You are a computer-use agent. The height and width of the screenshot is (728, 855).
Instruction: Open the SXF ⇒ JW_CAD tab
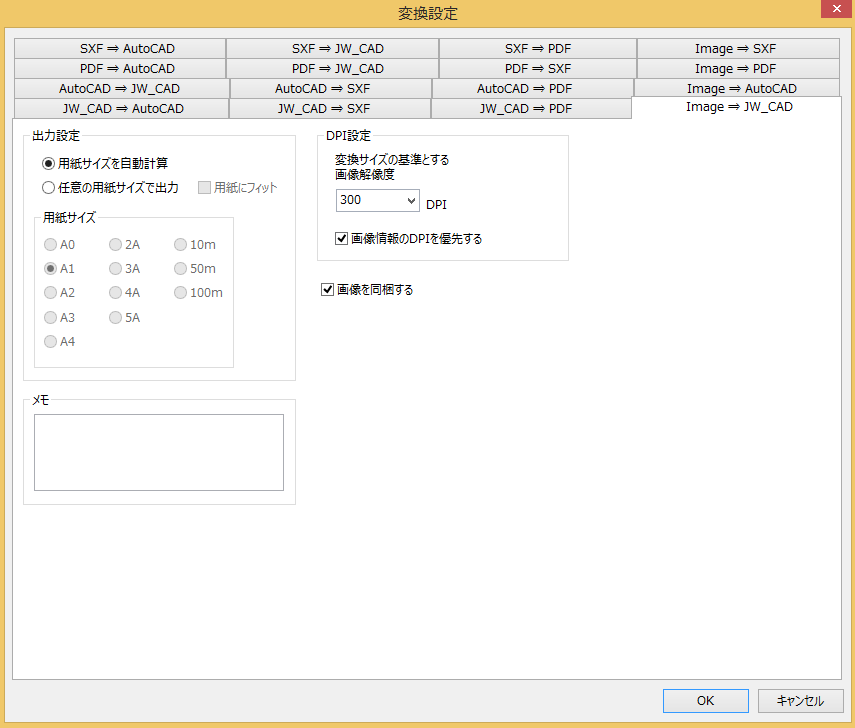tap(333, 49)
